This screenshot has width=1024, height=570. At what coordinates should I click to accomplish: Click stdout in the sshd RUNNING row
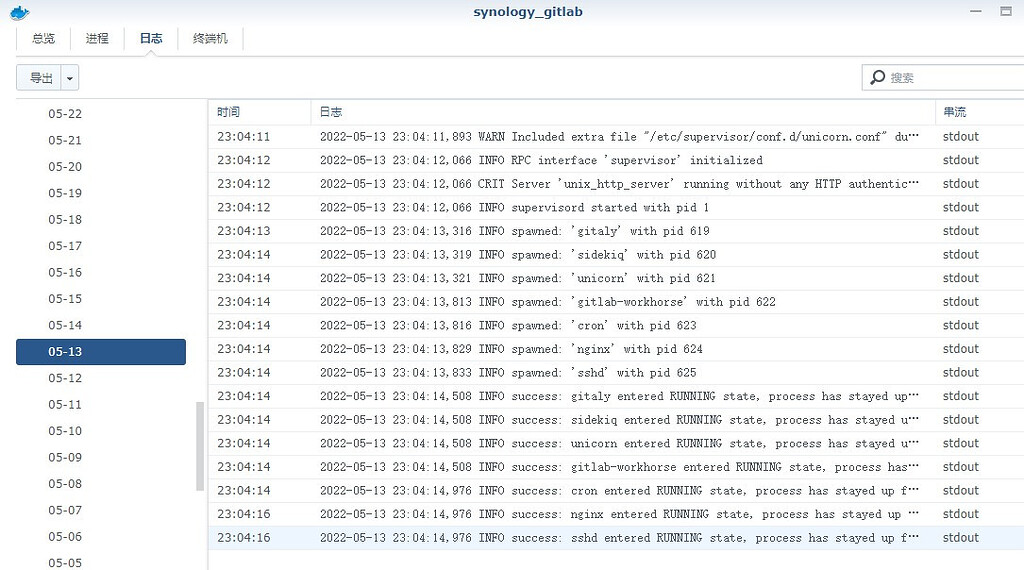(961, 537)
